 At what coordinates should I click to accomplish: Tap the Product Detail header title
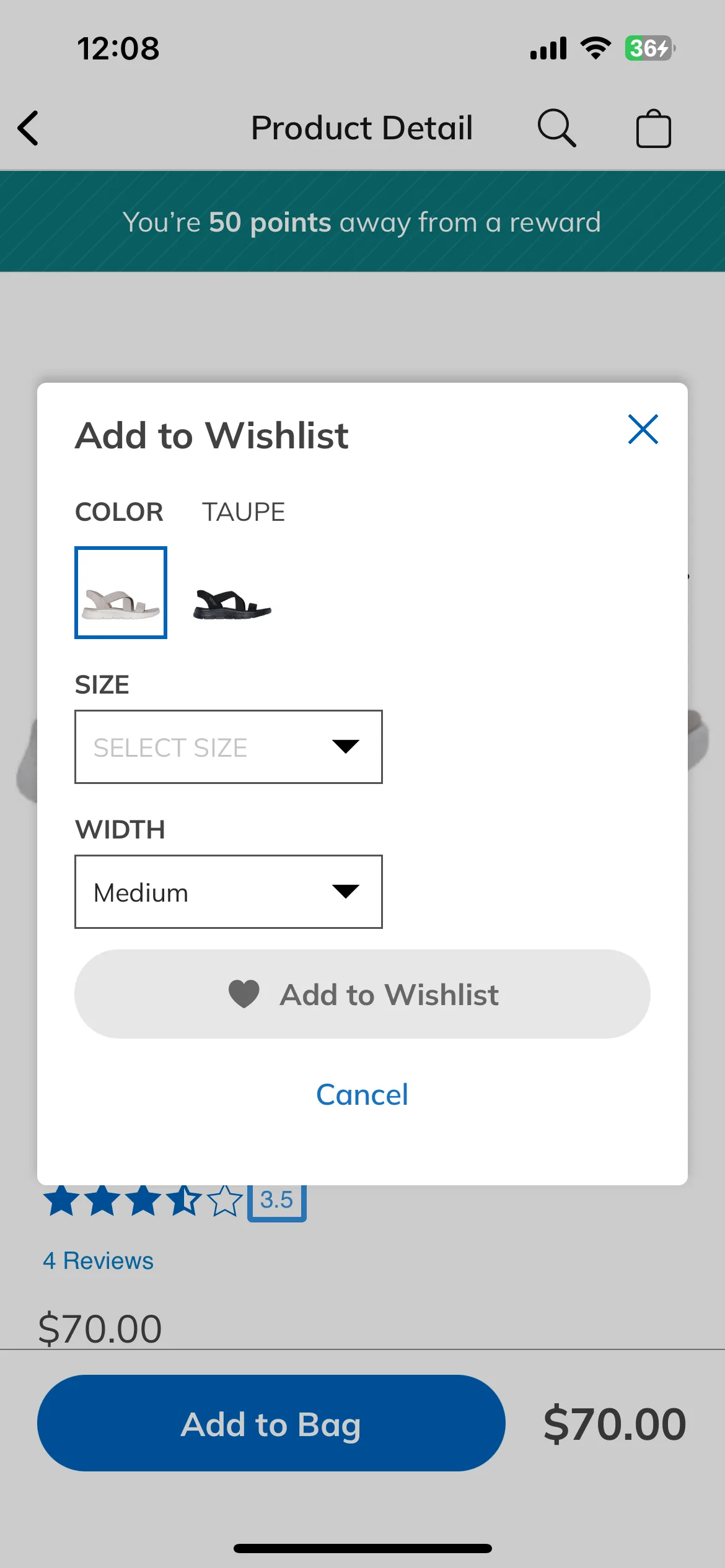click(x=362, y=128)
